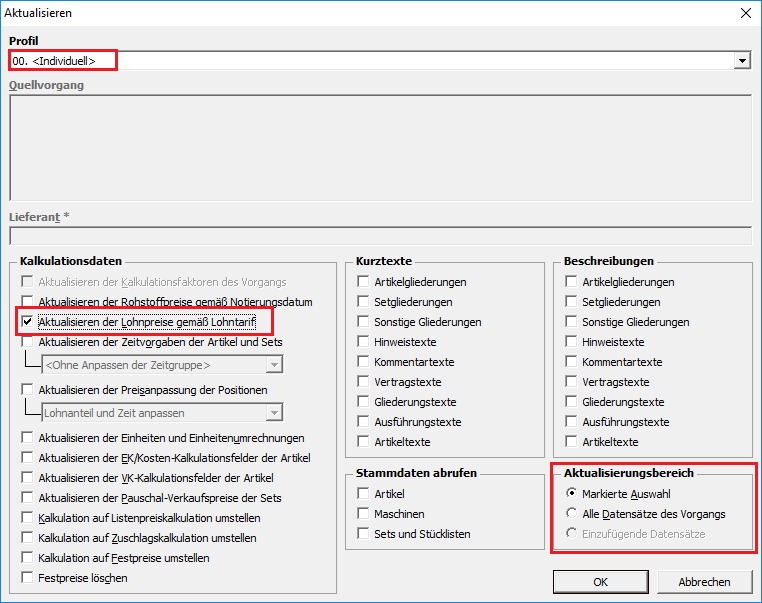Screen dimensions: 762x603
Task: Tick Hinweistexte under Beschreibungen
Action: pos(572,342)
